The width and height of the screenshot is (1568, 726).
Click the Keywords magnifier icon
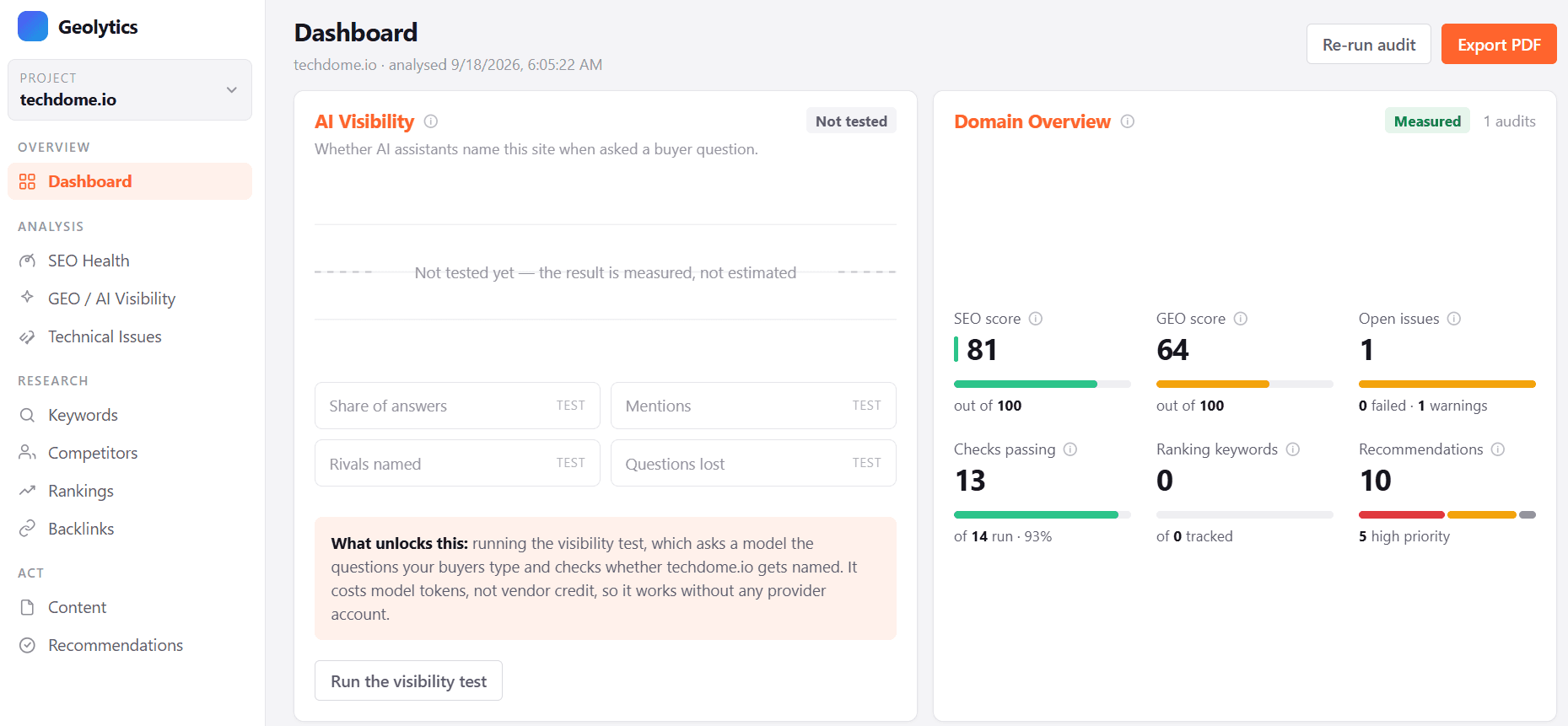[27, 415]
